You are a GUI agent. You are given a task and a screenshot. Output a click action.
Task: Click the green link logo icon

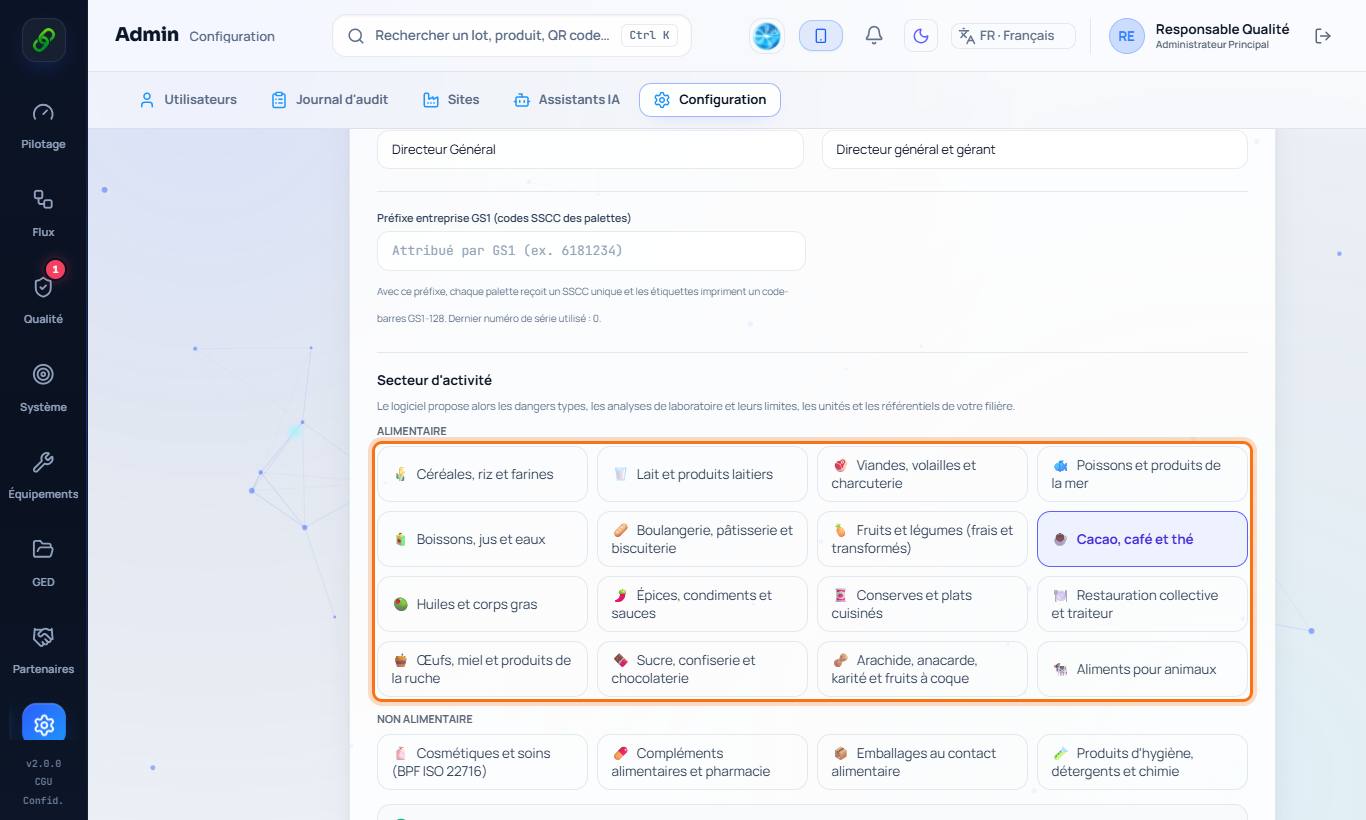tap(44, 40)
